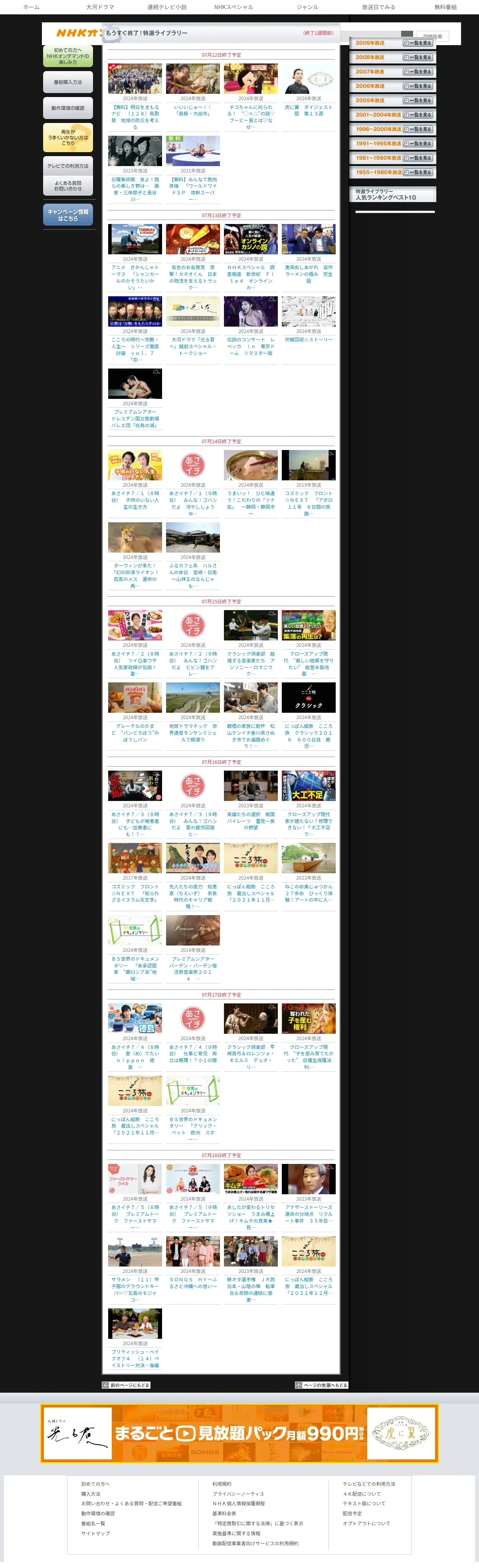Open the ホーム menu item
The height and width of the screenshot is (1568, 479).
tap(31, 7)
